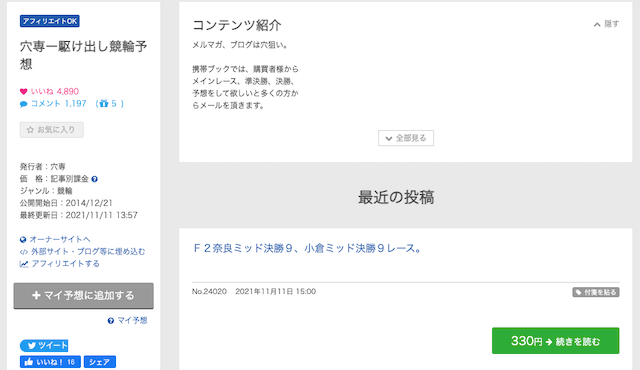Click post number No.24020 text
Viewport: 640px width, 370px height.
pos(209,292)
